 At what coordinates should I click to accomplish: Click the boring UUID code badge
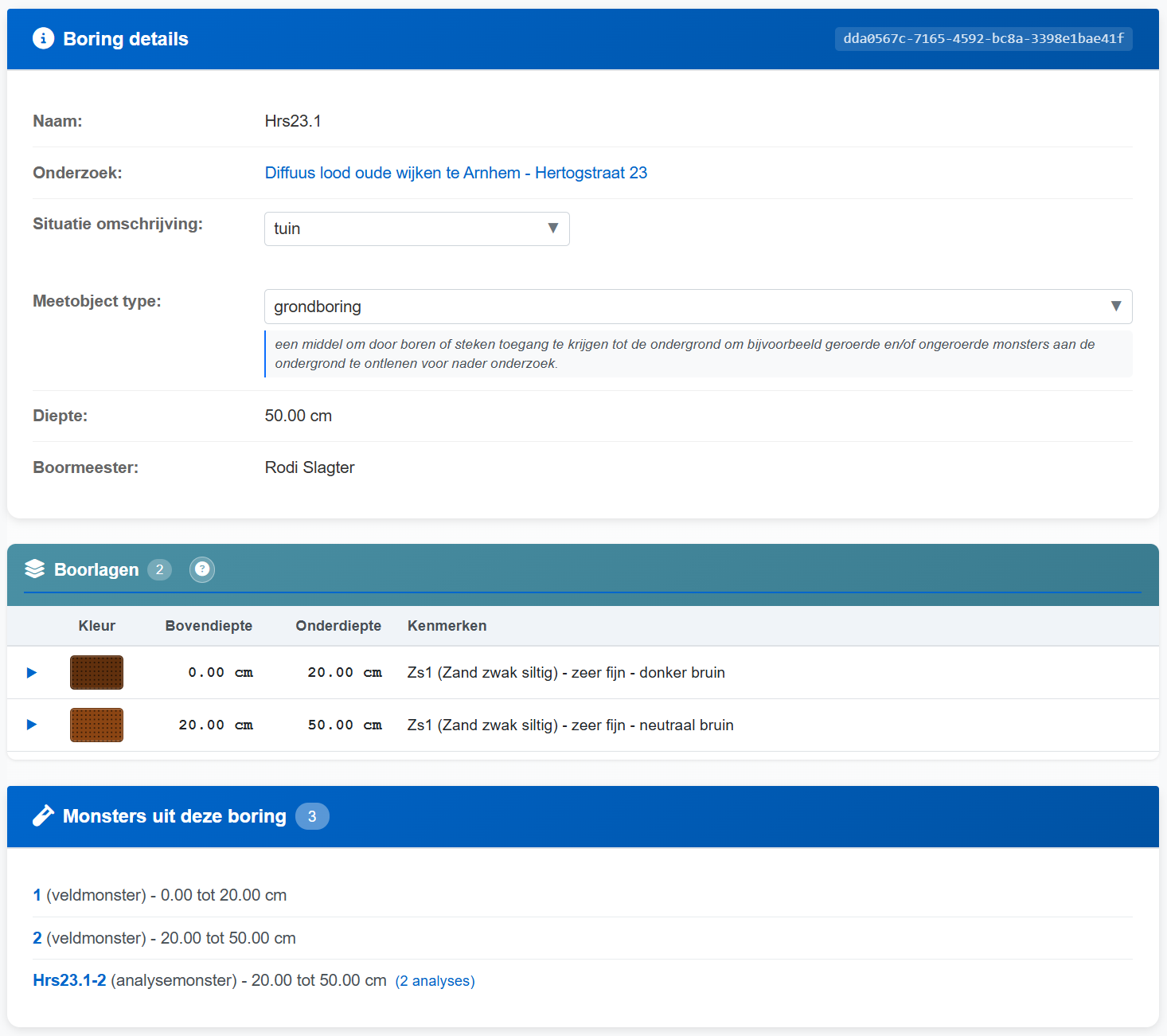tap(983, 38)
